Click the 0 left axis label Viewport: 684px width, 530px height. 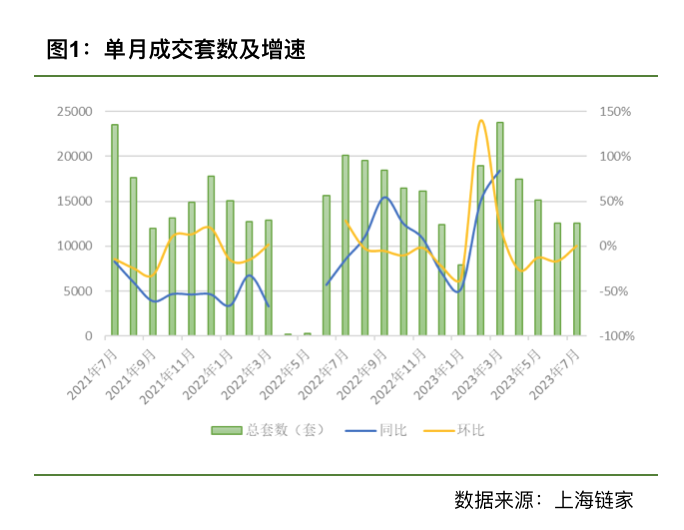coord(89,336)
